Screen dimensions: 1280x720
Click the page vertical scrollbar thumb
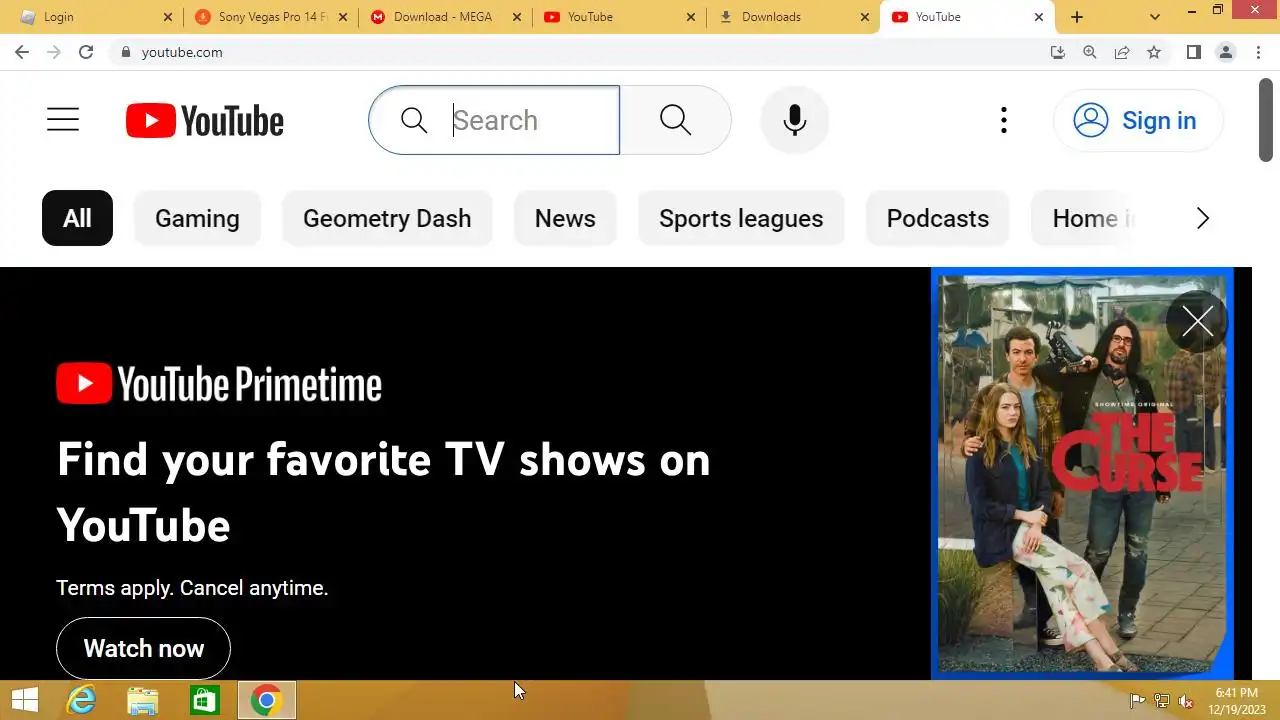1266,119
